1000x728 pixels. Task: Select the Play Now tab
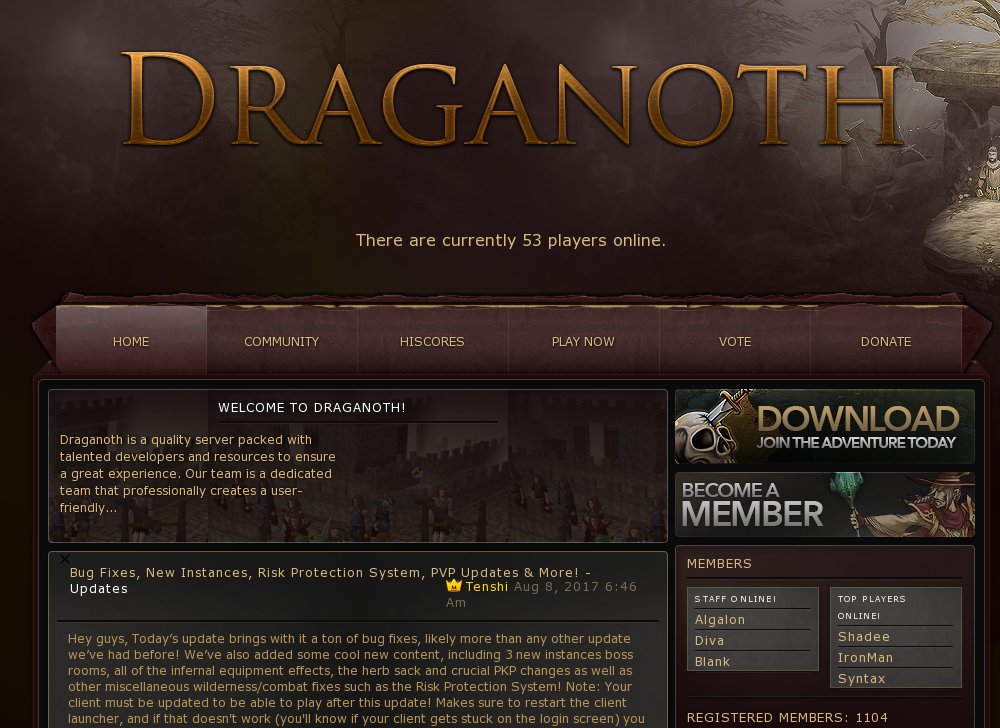pos(583,341)
